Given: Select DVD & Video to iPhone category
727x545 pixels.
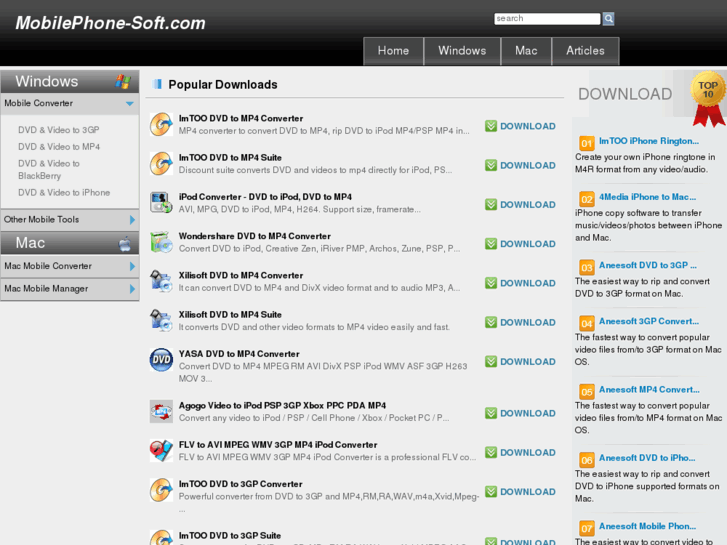Looking at the screenshot, I should (64, 192).
